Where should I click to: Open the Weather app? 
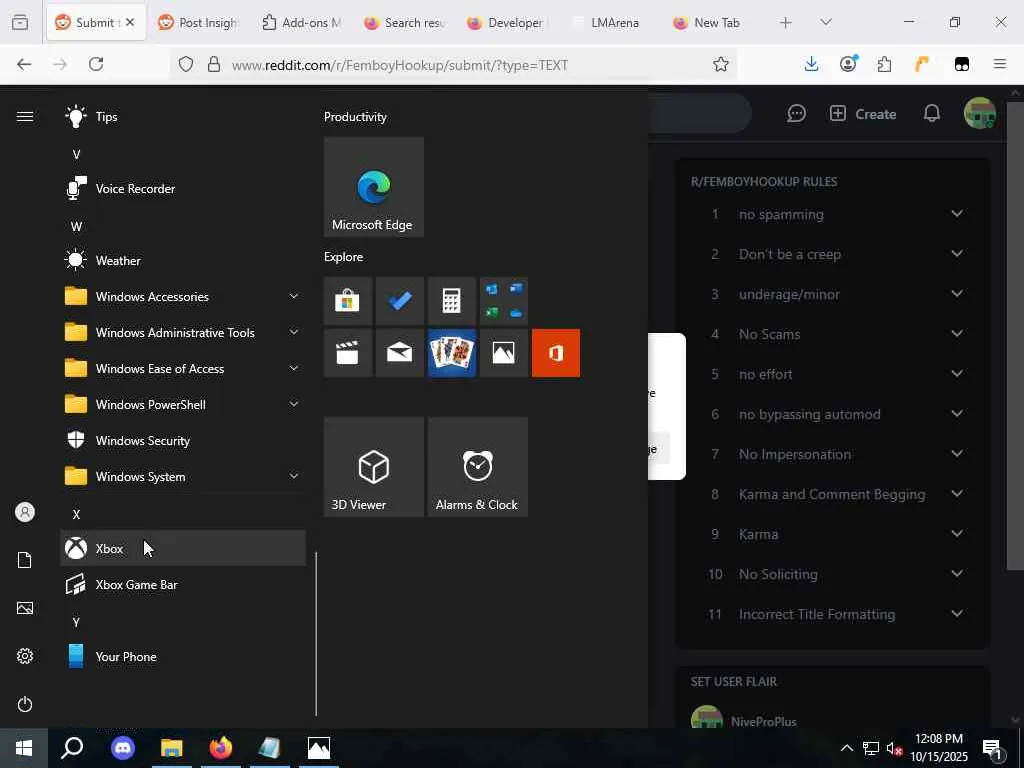(x=183, y=261)
